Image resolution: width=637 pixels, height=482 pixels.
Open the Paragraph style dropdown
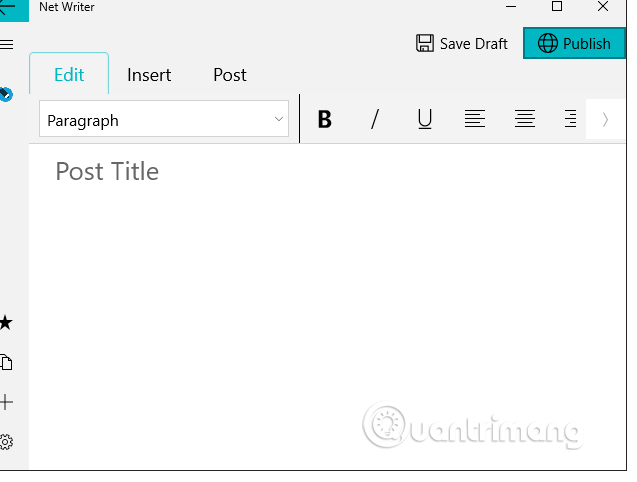165,120
